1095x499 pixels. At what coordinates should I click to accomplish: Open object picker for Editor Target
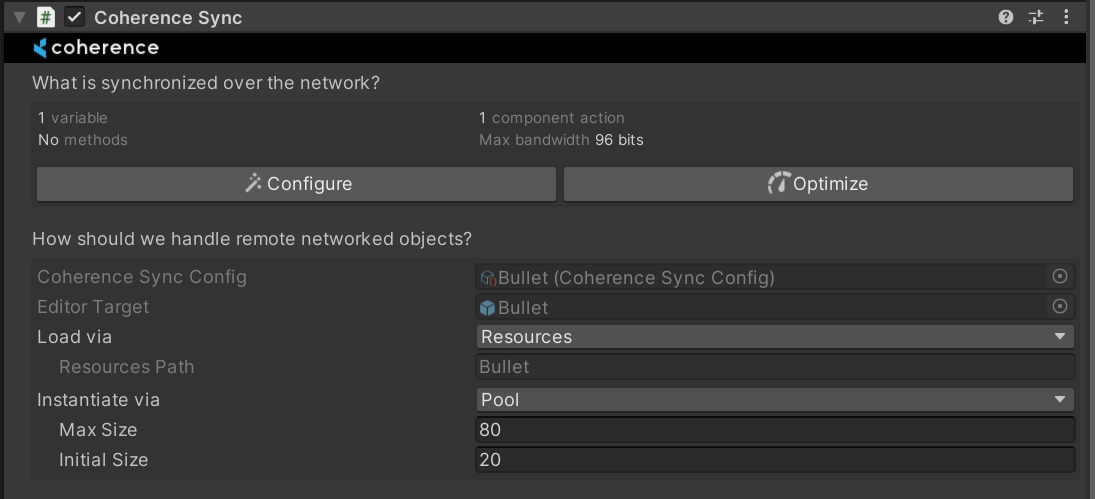click(1060, 307)
